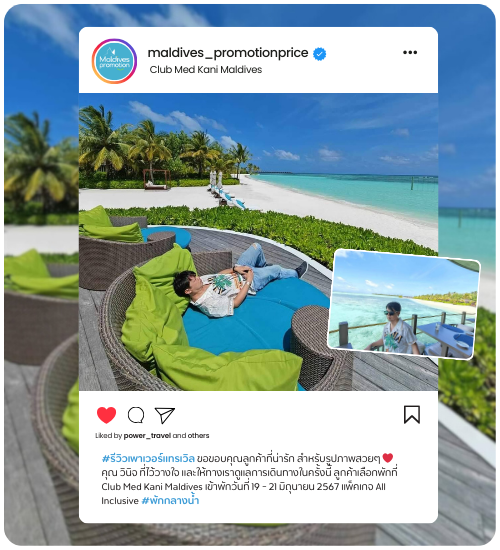
Task: Open the three-dots more options menu
Action: pos(410,53)
